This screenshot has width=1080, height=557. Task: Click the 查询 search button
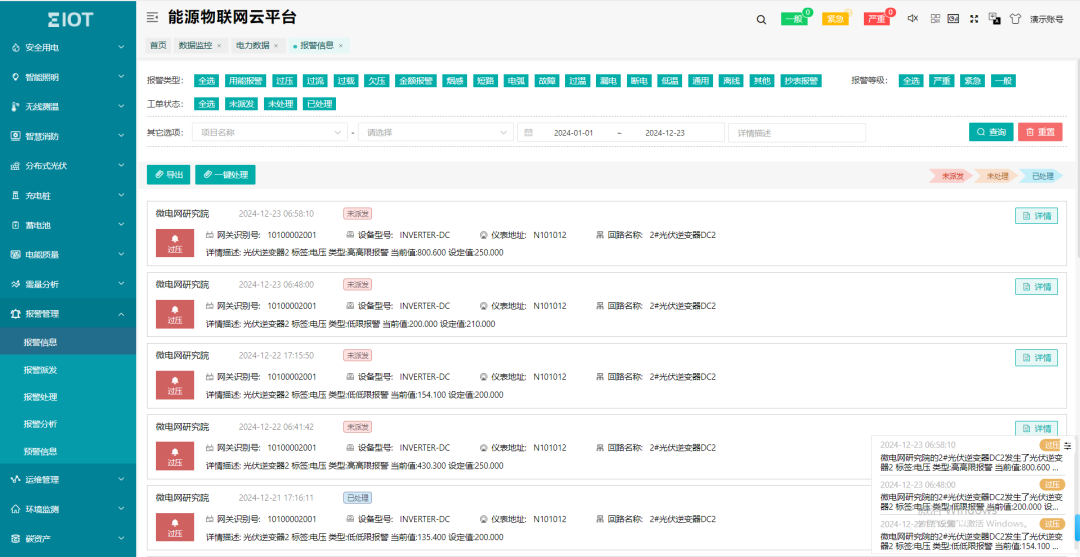(x=991, y=132)
